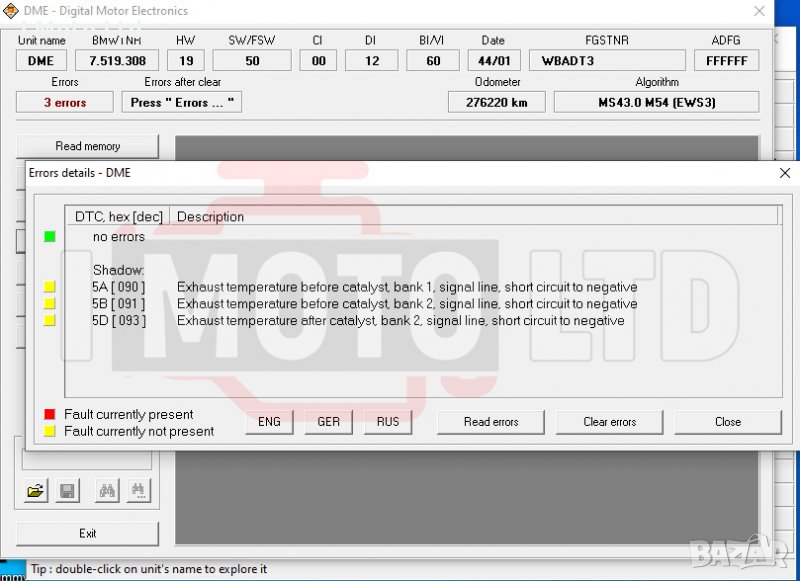Click the Read memory button
Viewport: 800px width, 581px height.
[88, 146]
